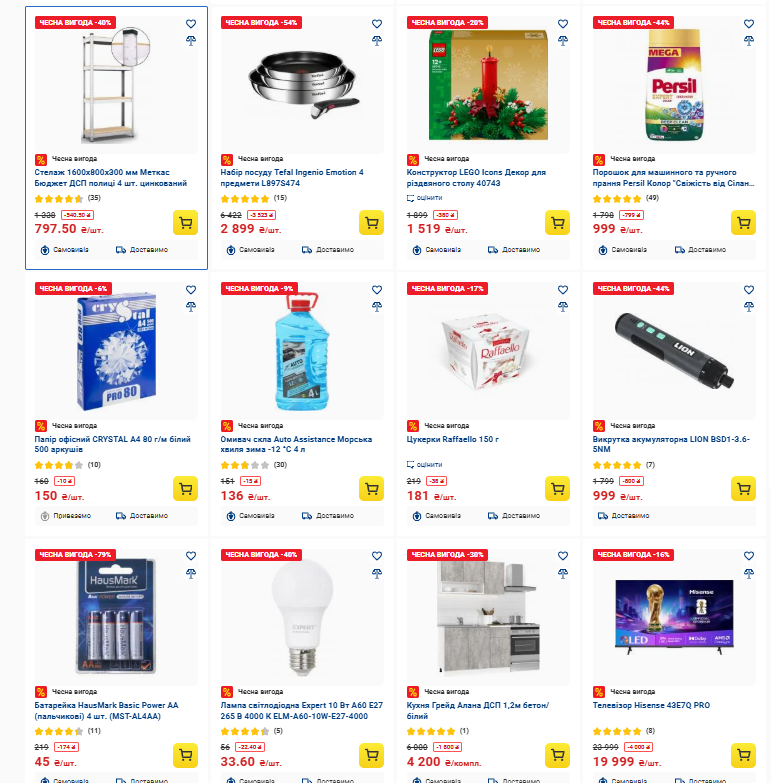Open Викрутка акумуляторна LION BSD1-3.6 link
This screenshot has height=783, width=771.
[x=671, y=444]
